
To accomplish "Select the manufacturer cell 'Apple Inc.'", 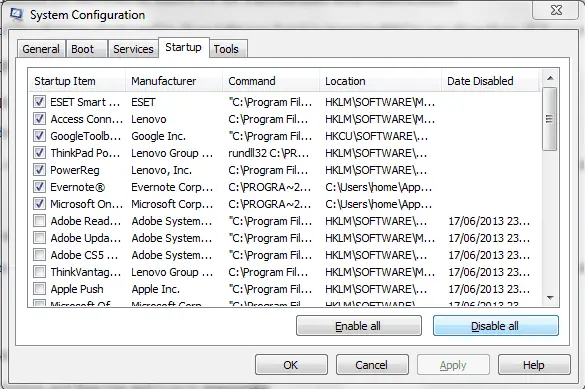I will [x=155, y=289].
